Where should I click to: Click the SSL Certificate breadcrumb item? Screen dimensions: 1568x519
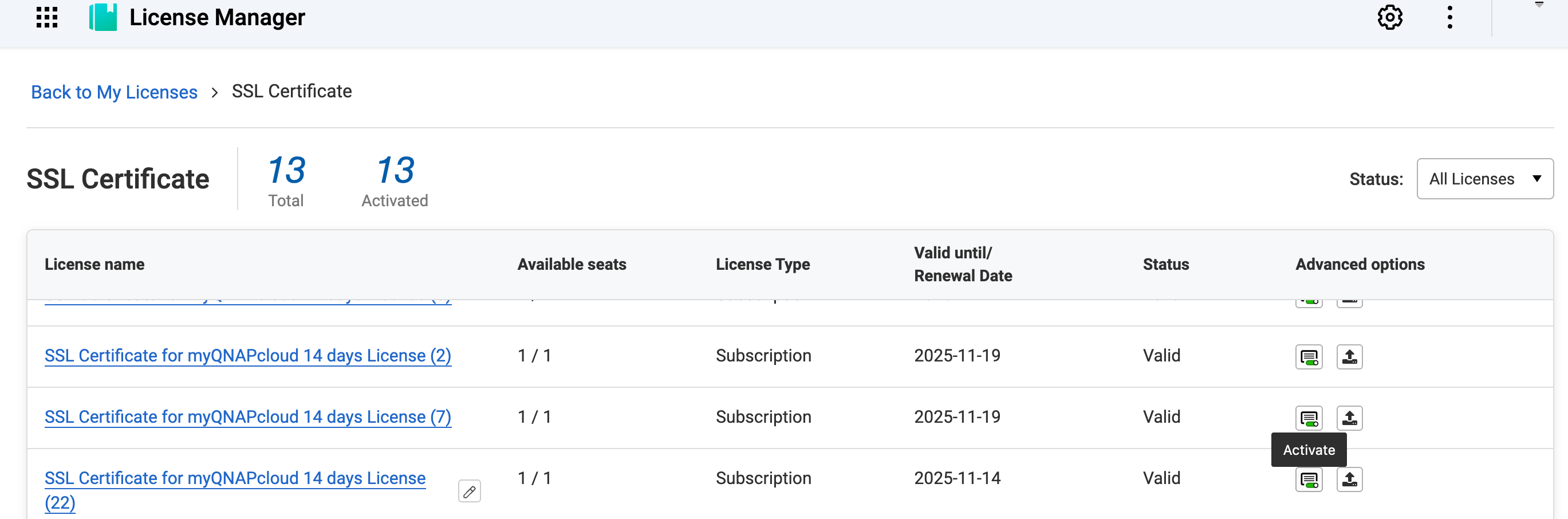[x=291, y=92]
